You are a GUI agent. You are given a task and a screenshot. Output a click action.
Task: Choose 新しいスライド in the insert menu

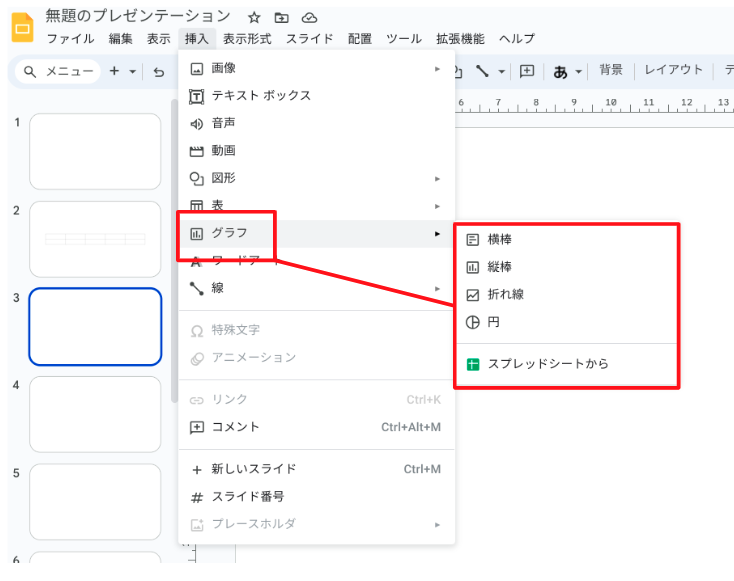(316, 469)
